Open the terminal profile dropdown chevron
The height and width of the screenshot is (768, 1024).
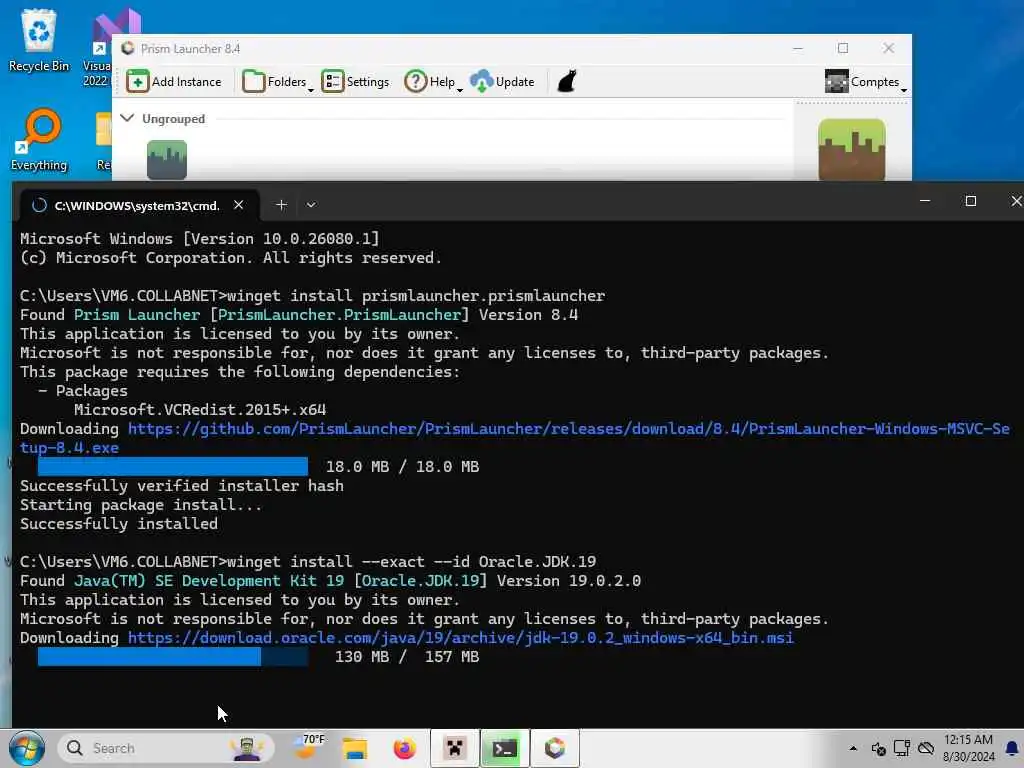click(x=311, y=205)
